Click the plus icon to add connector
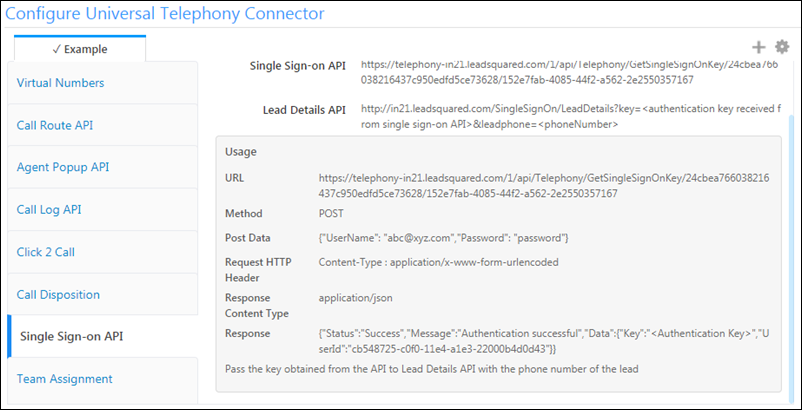 [x=759, y=47]
